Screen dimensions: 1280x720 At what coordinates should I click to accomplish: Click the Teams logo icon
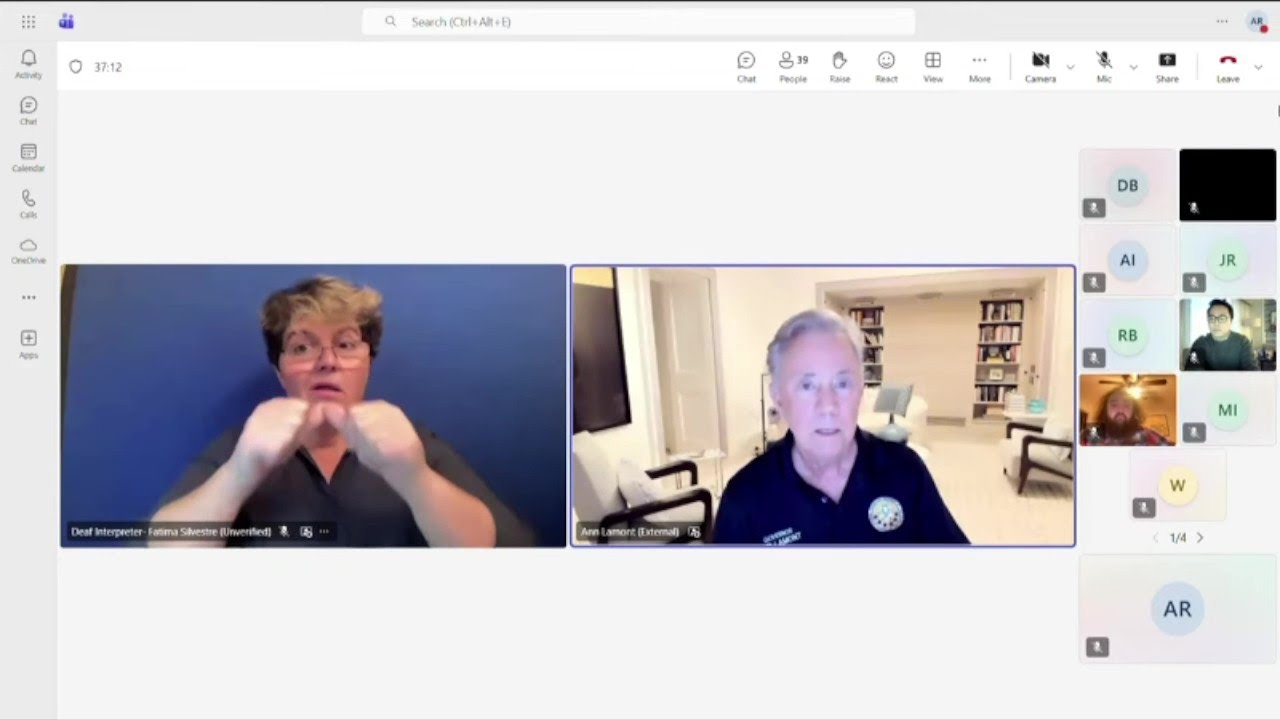point(66,21)
